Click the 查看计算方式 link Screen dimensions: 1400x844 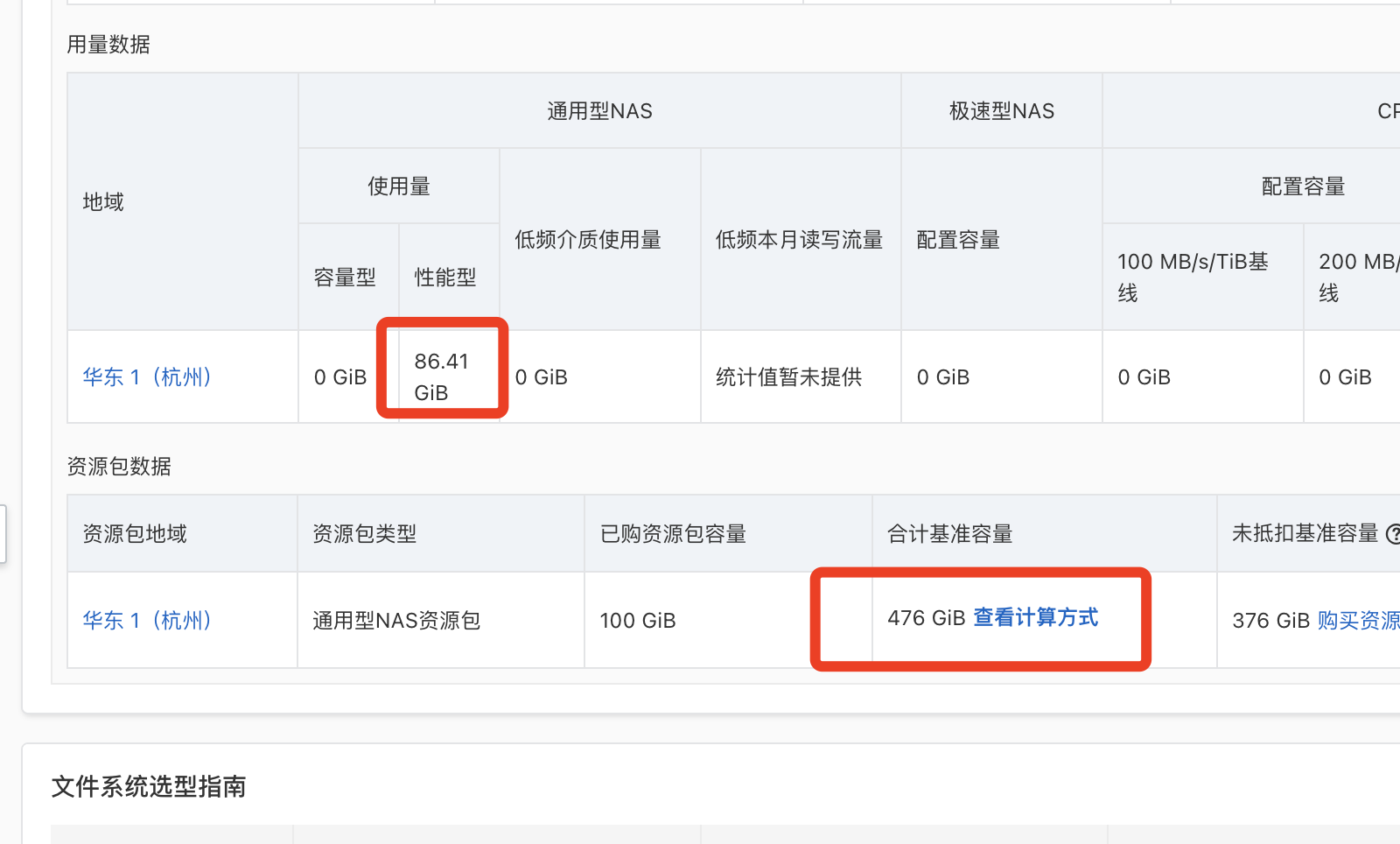[1036, 618]
